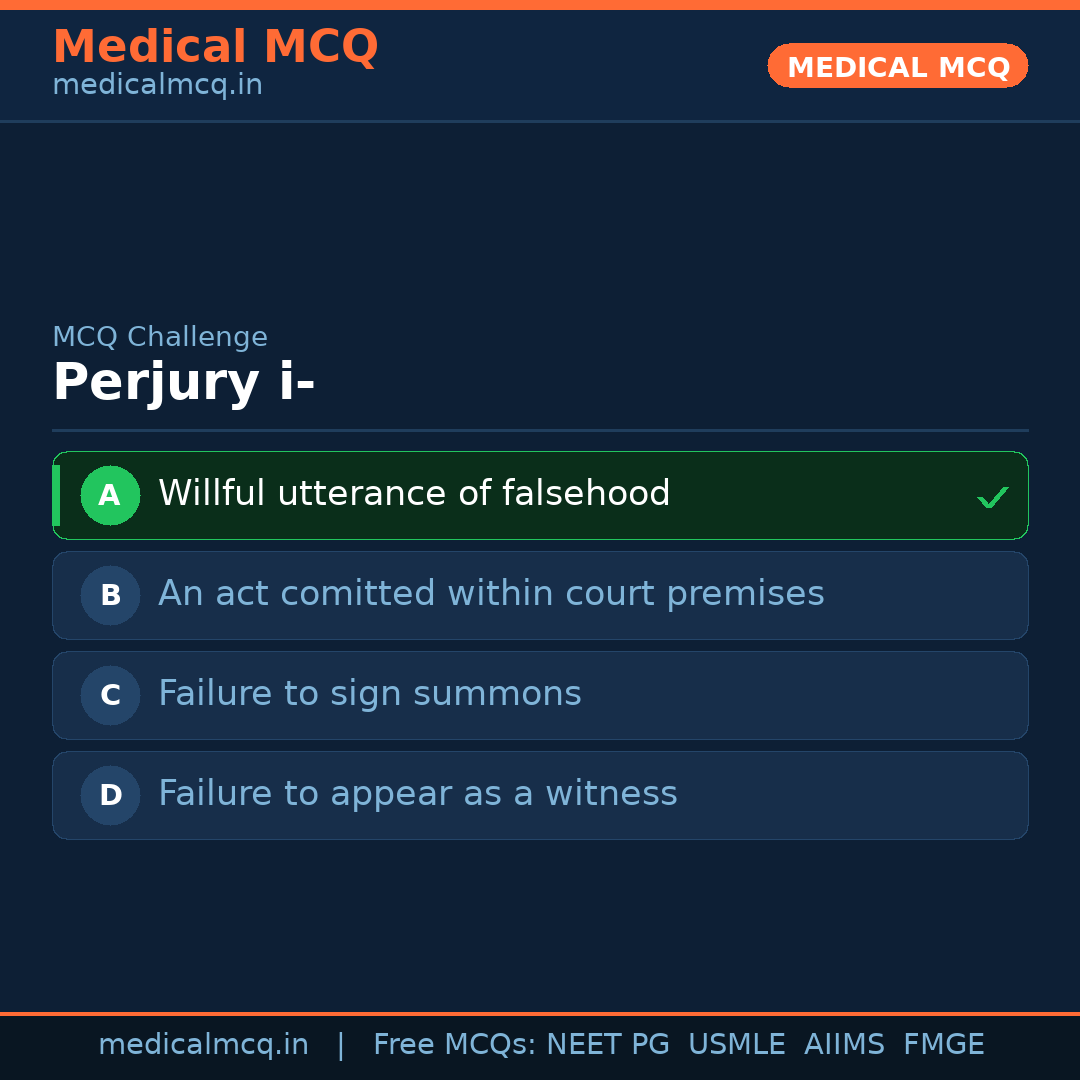Image resolution: width=1080 pixels, height=1080 pixels.
Task: Select answer 'Failure to appear as a witness'
Action: 417,793
